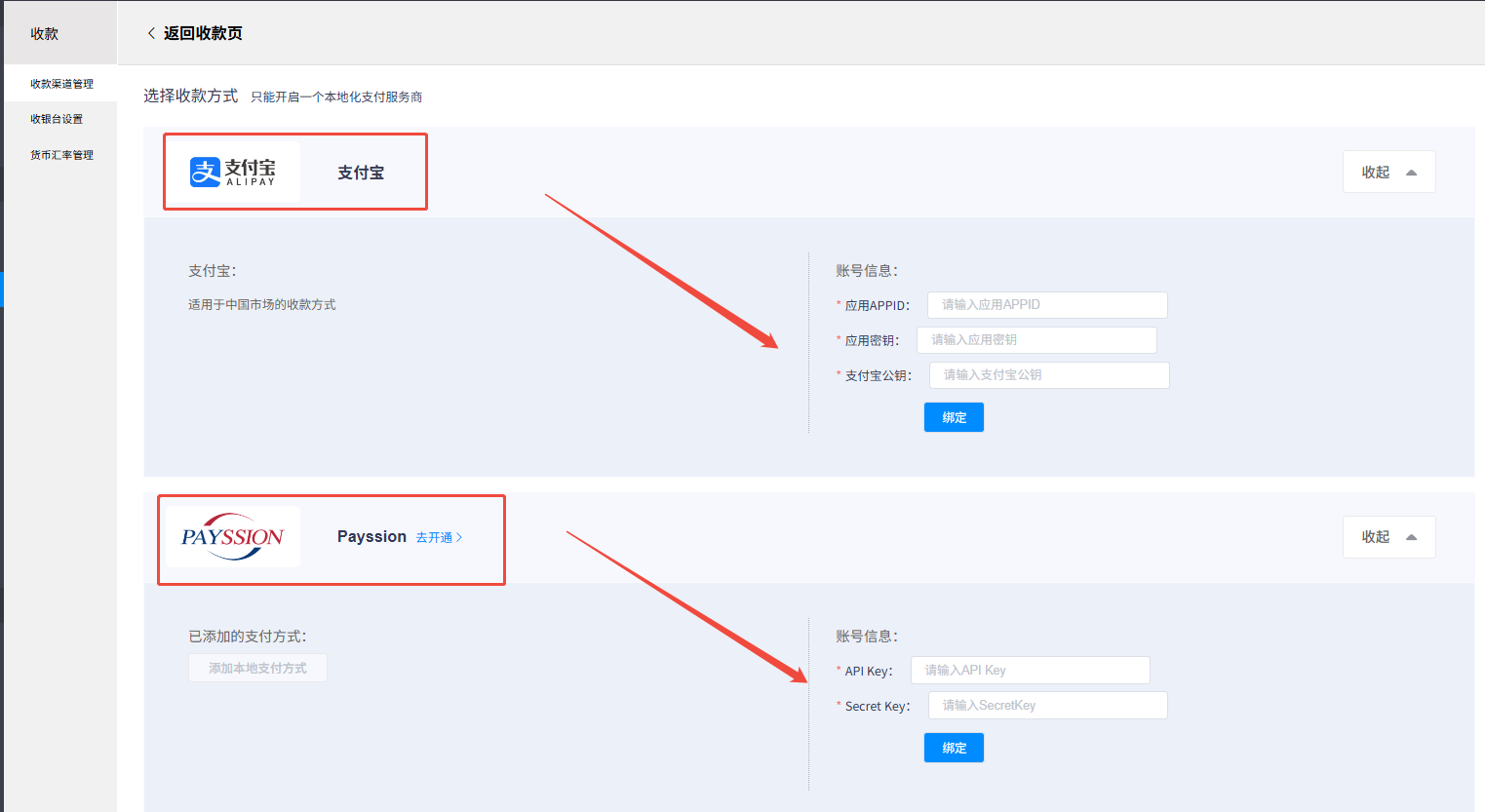Open 收银台设置 in the sidebar
The width and height of the screenshot is (1485, 812).
pos(57,119)
